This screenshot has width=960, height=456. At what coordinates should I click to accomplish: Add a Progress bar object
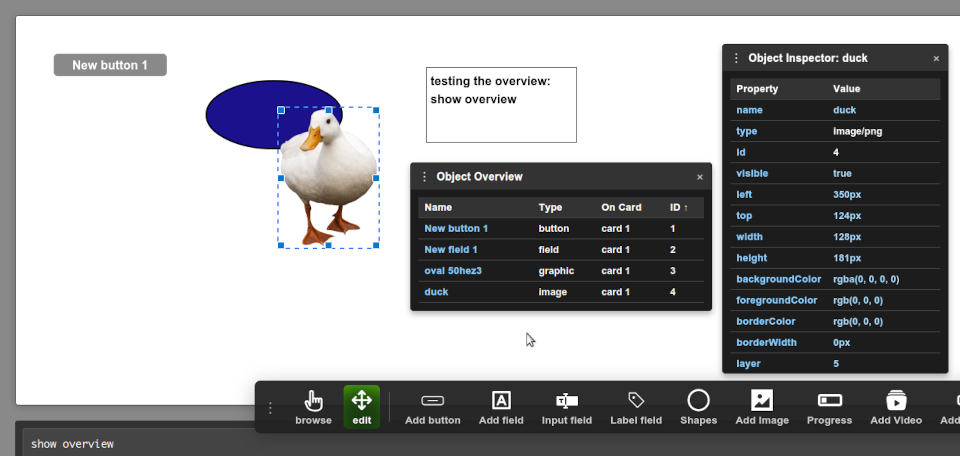click(x=829, y=407)
